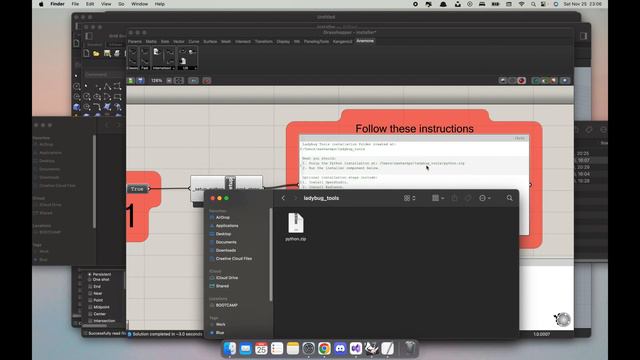Image resolution: width=640 pixels, height=360 pixels.
Task: Click the print icon in the Rhino toolbar
Action: [117, 53]
